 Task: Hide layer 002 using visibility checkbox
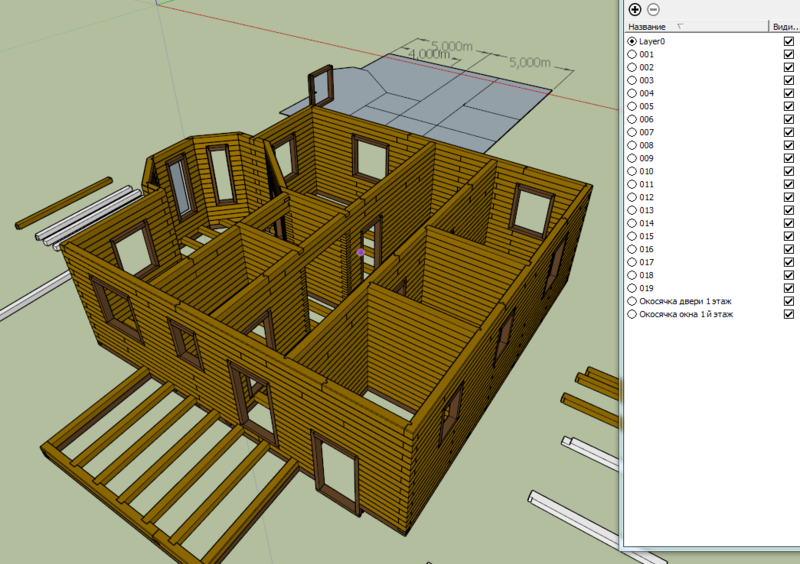tap(789, 67)
